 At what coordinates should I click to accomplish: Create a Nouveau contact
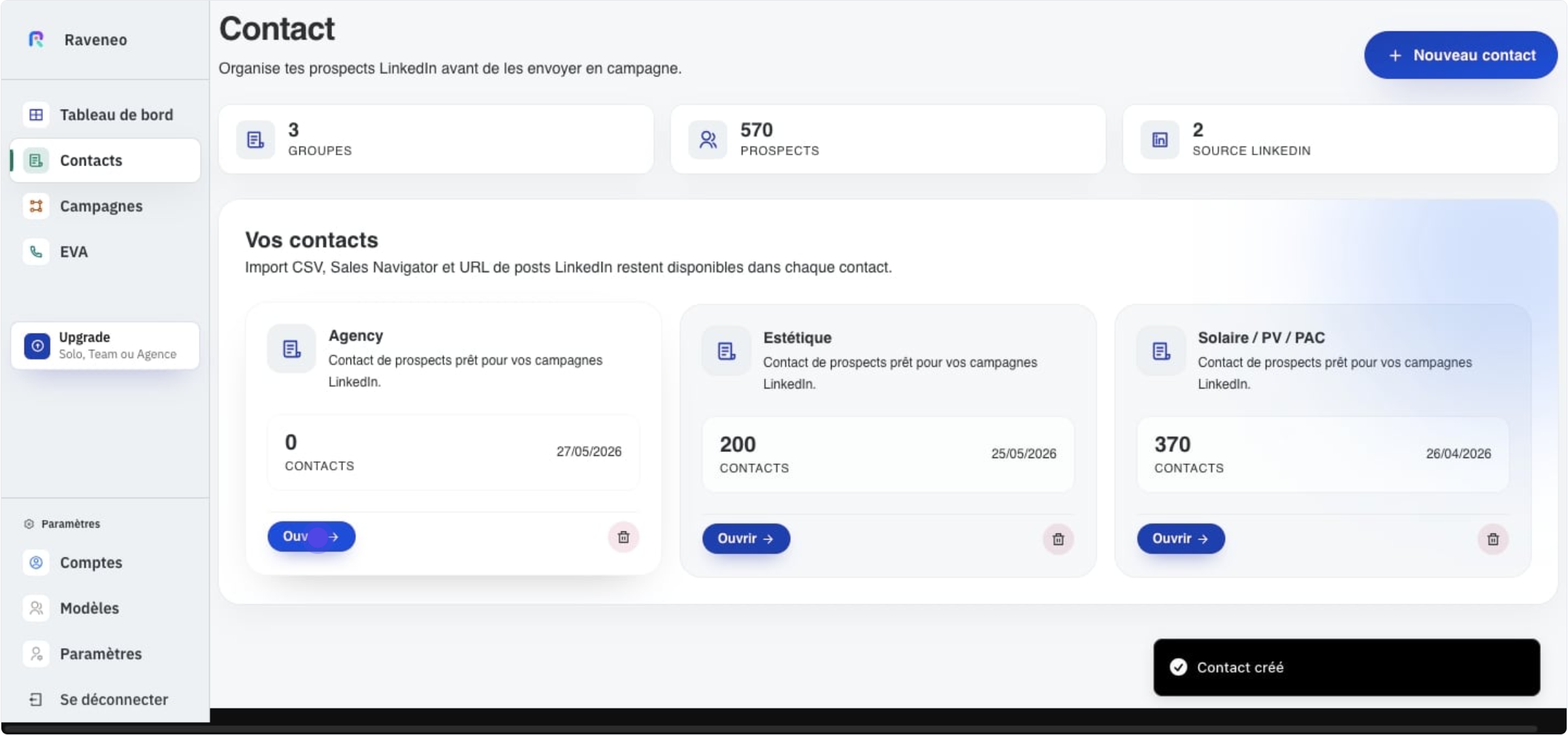pyautogui.click(x=1460, y=55)
